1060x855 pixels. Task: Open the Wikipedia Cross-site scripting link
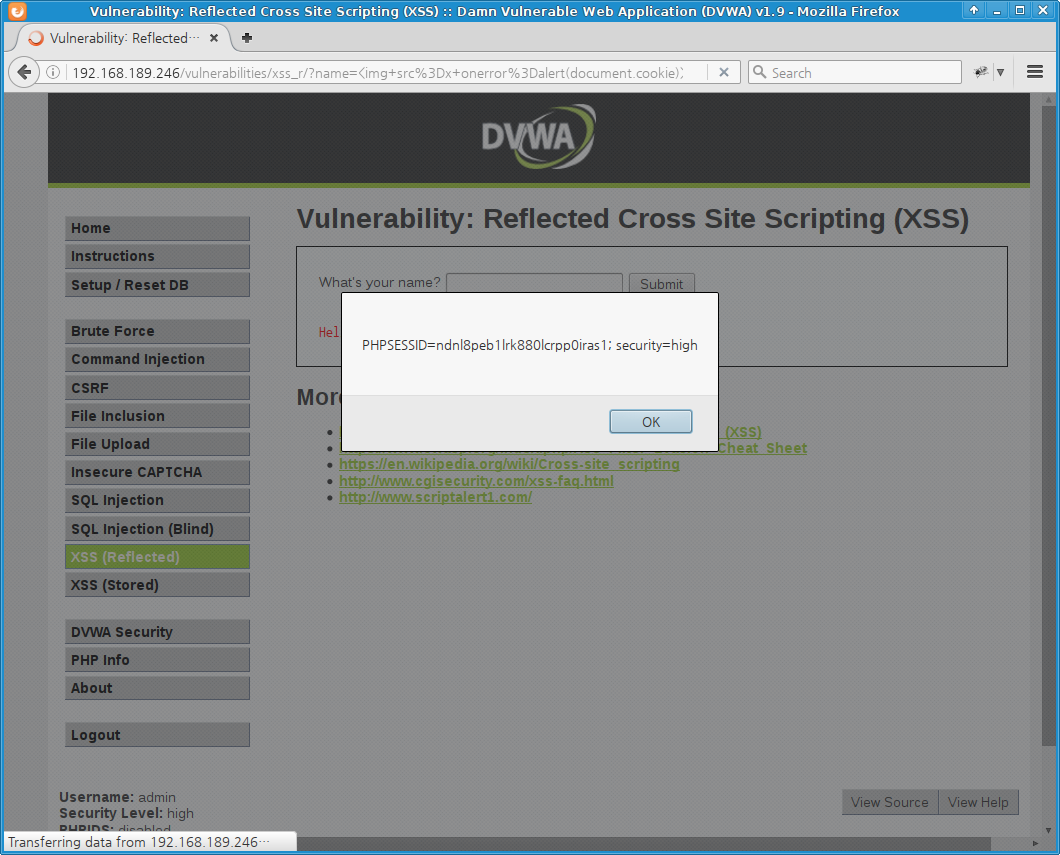pos(509,464)
